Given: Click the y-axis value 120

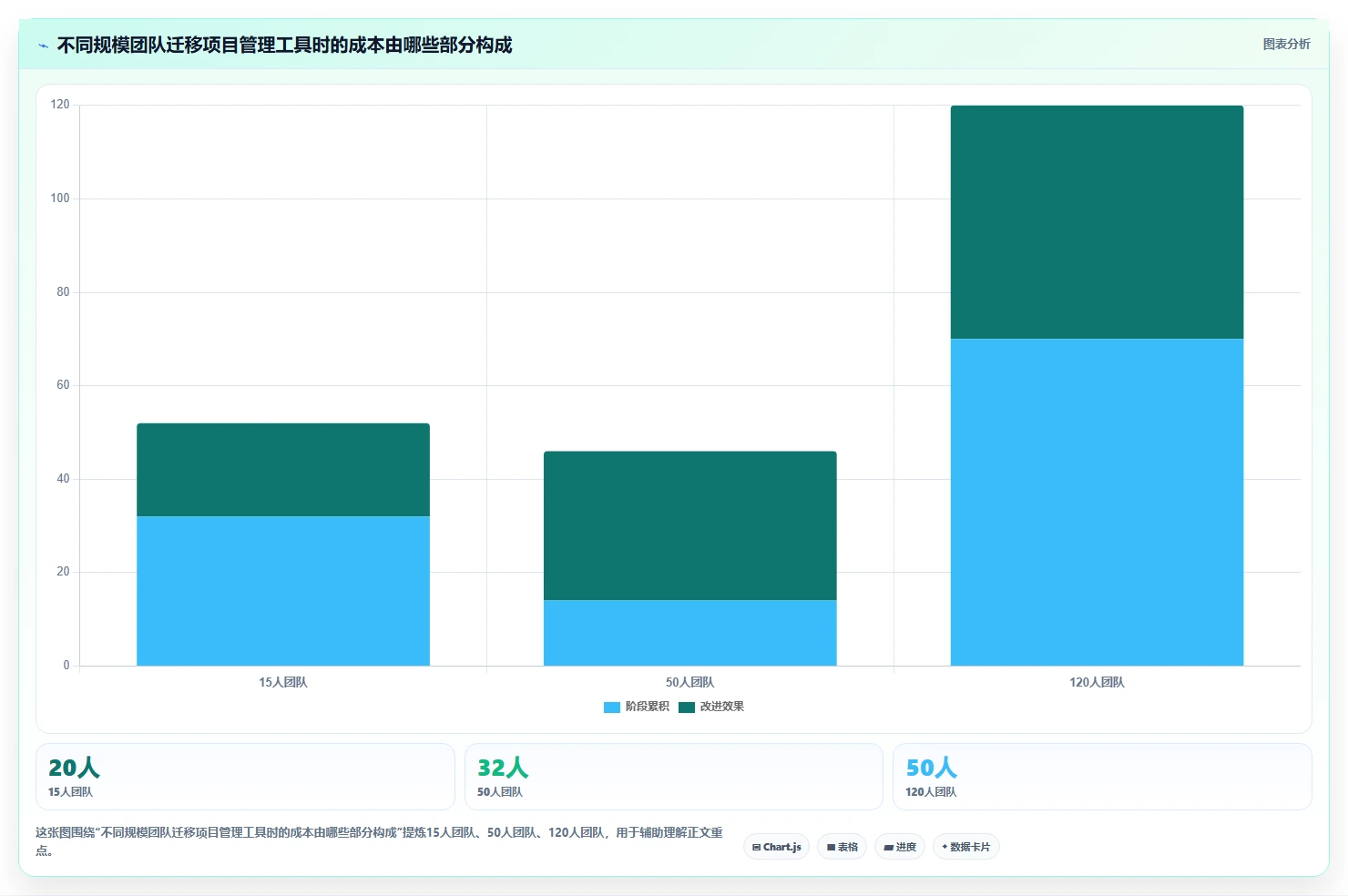Looking at the screenshot, I should click(x=60, y=105).
